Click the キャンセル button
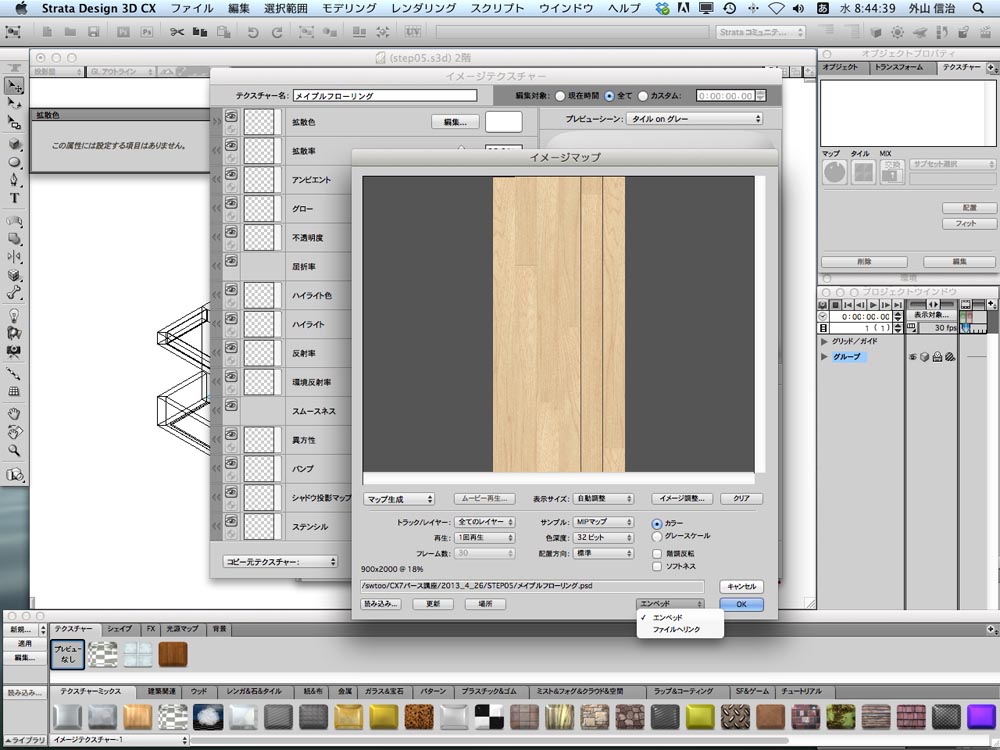 point(741,586)
